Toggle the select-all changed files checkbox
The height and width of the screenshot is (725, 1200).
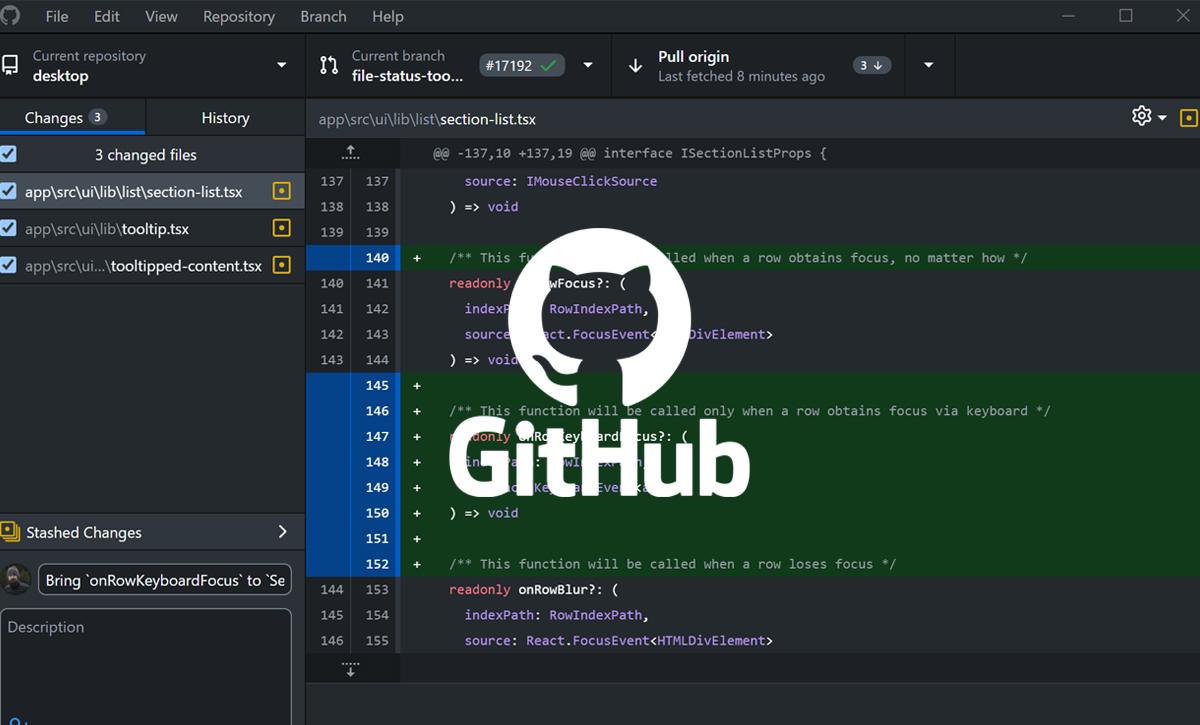[x=8, y=154]
